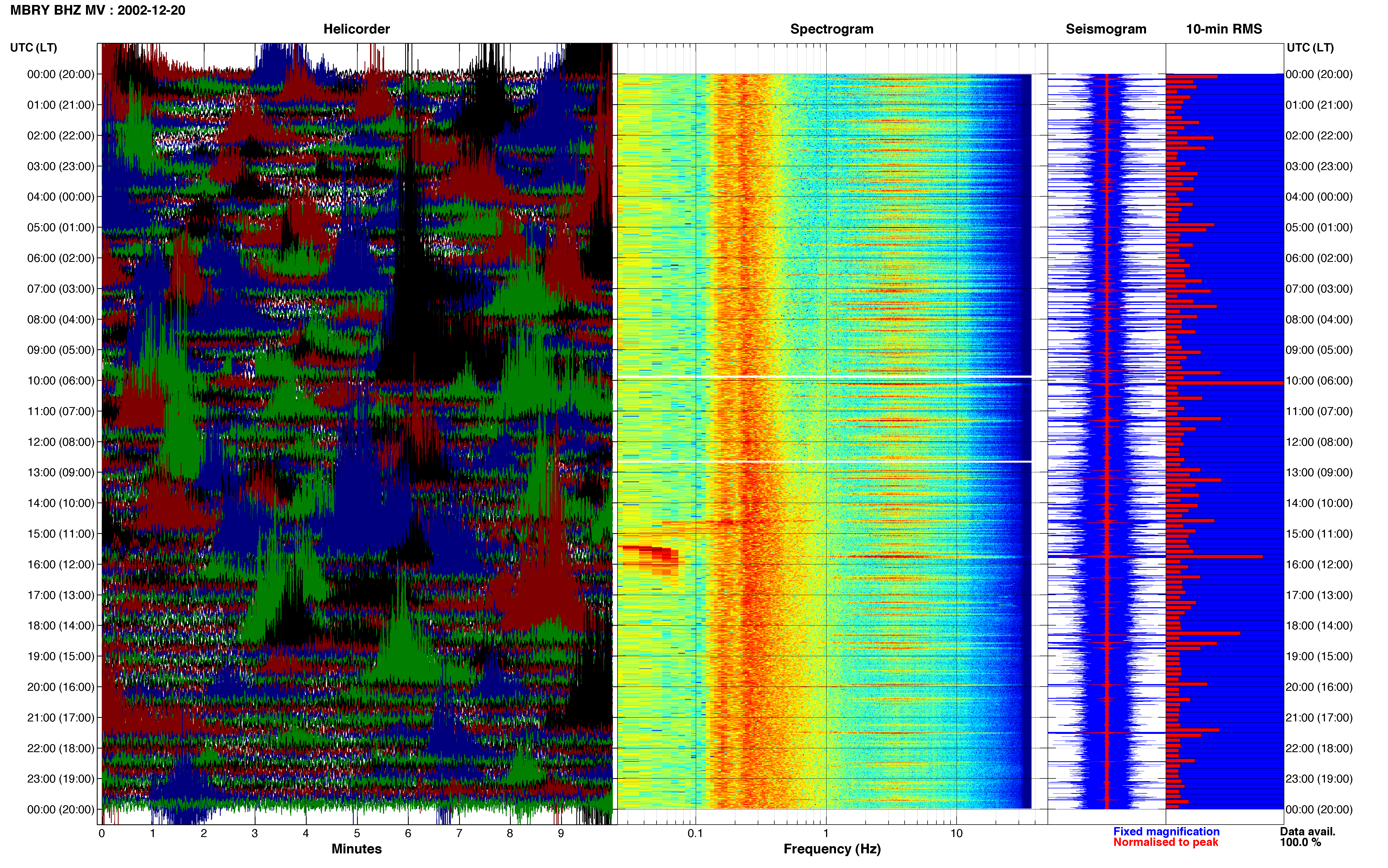Click "18:00 (14:00)" on the right time axis
The height and width of the screenshot is (868, 1388).
click(1319, 626)
